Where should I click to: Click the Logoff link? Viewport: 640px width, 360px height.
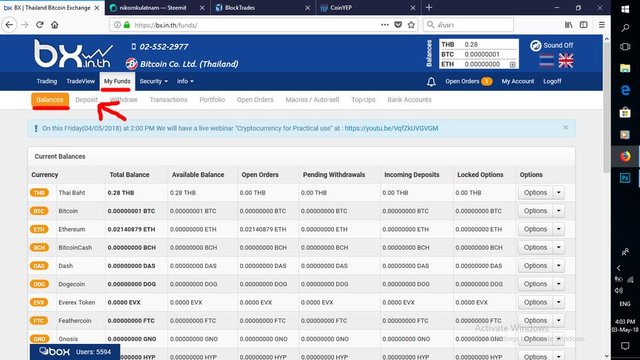click(552, 81)
